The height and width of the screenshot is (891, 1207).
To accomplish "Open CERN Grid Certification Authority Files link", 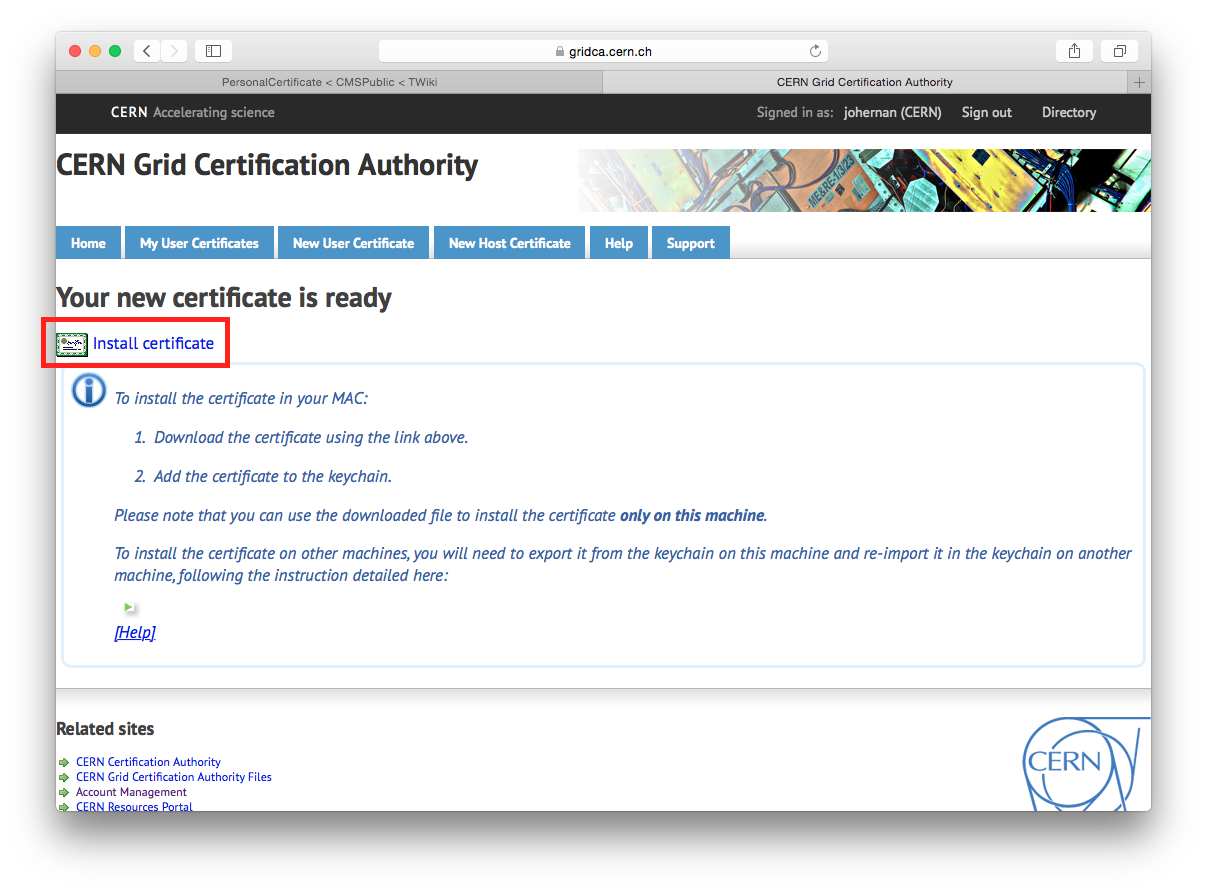I will click(174, 777).
